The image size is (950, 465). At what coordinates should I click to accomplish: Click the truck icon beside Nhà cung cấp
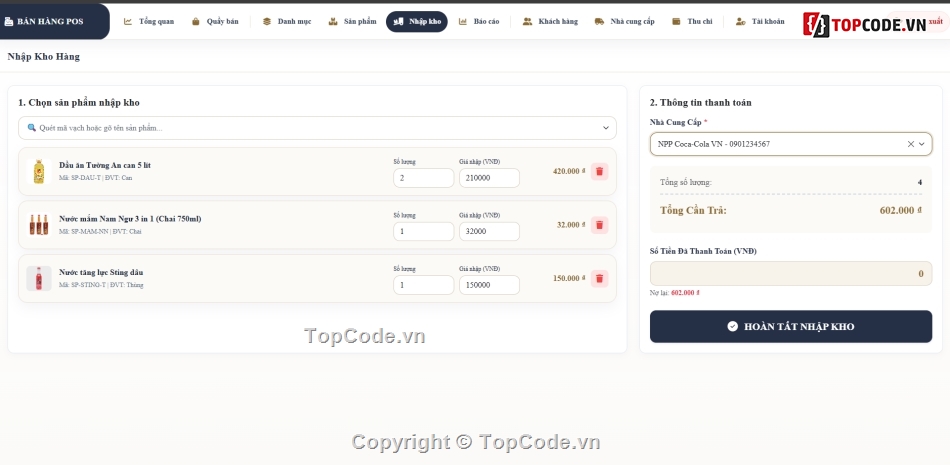[599, 21]
